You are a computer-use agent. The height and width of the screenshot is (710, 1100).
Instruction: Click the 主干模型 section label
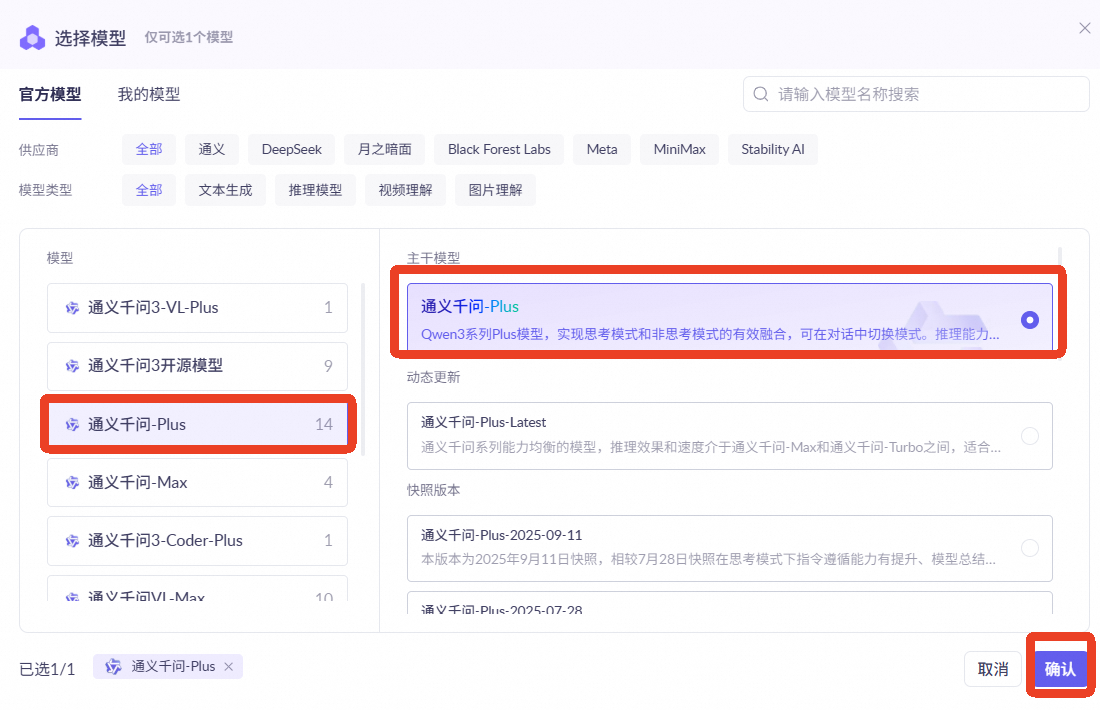(434, 258)
